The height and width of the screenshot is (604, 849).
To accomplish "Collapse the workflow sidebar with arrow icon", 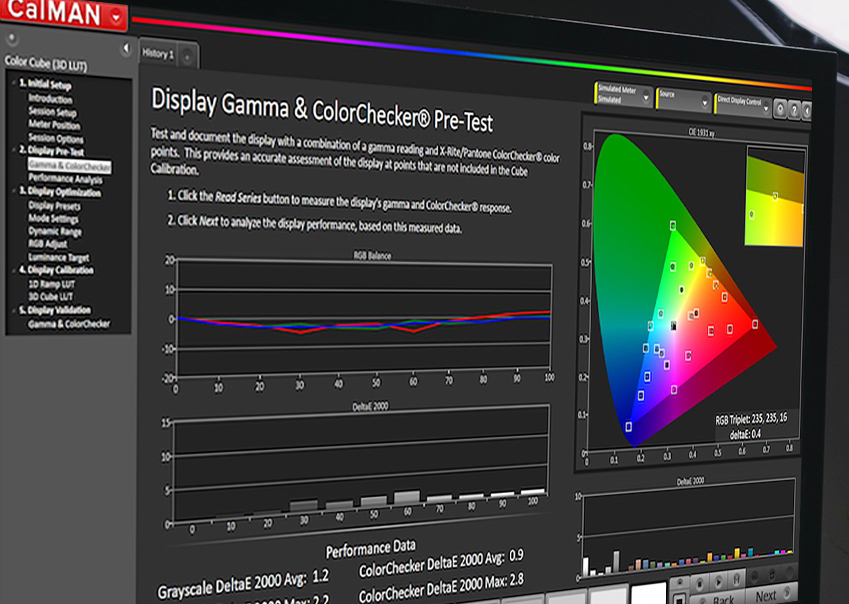I will (126, 49).
